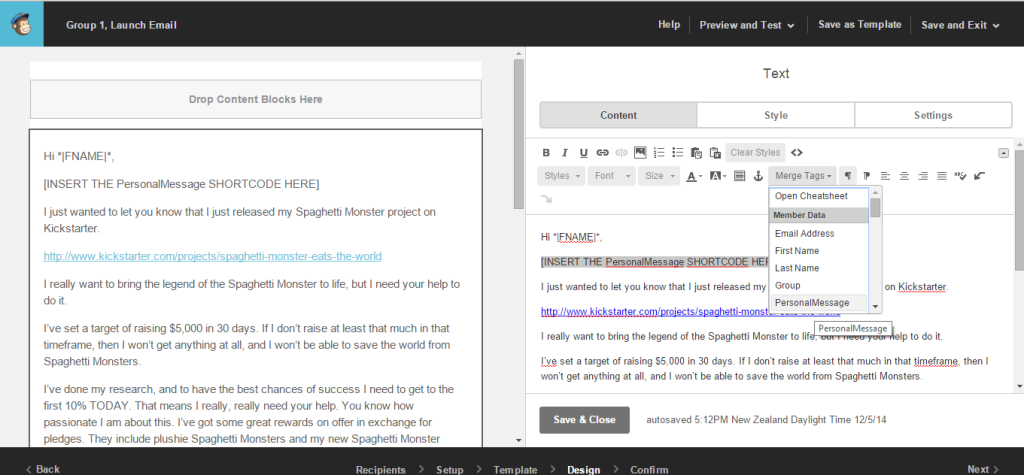This screenshot has width=1024, height=475.
Task: Switch to the Content tab
Action: click(x=618, y=115)
